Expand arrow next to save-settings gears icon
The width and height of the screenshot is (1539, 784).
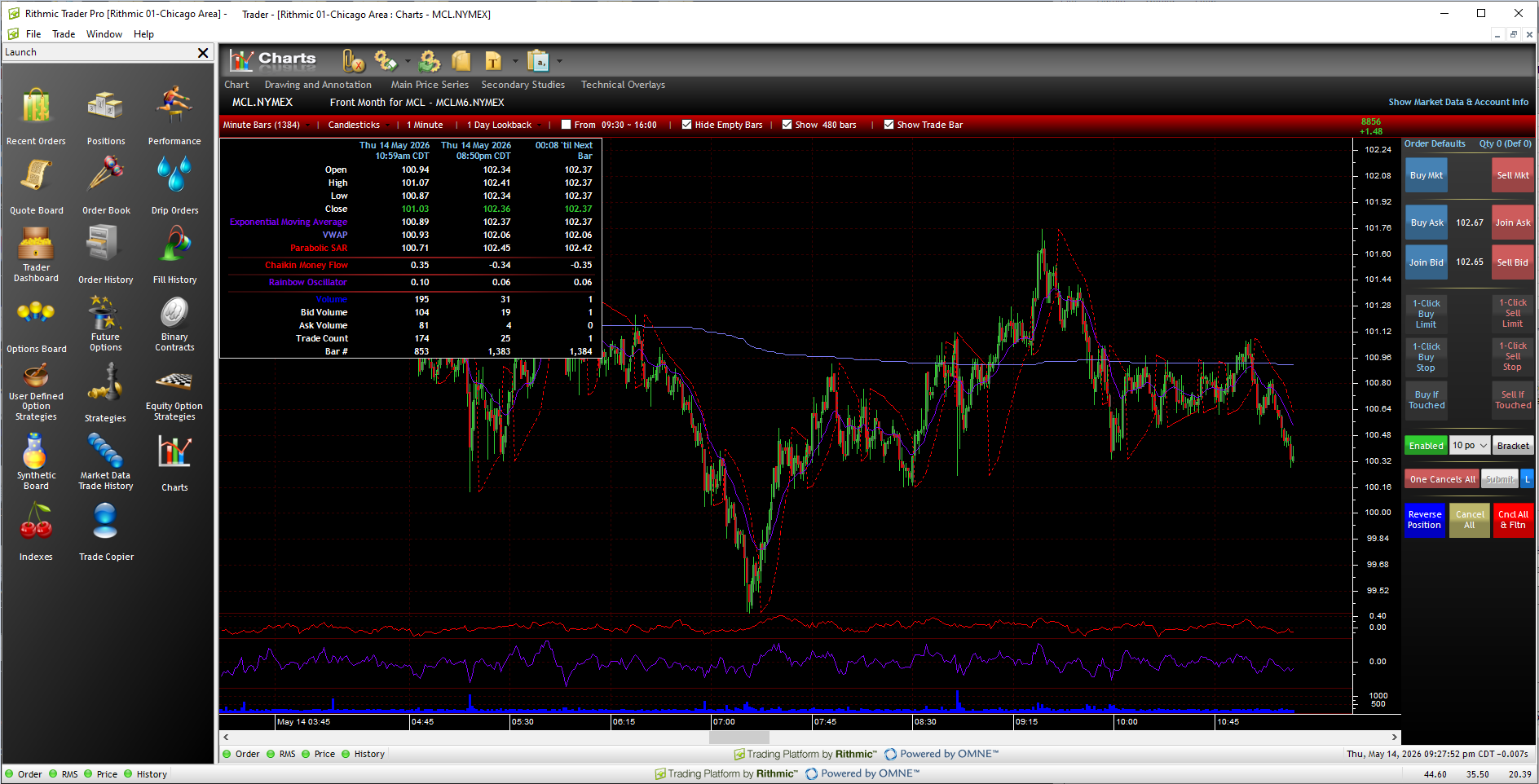[x=408, y=61]
